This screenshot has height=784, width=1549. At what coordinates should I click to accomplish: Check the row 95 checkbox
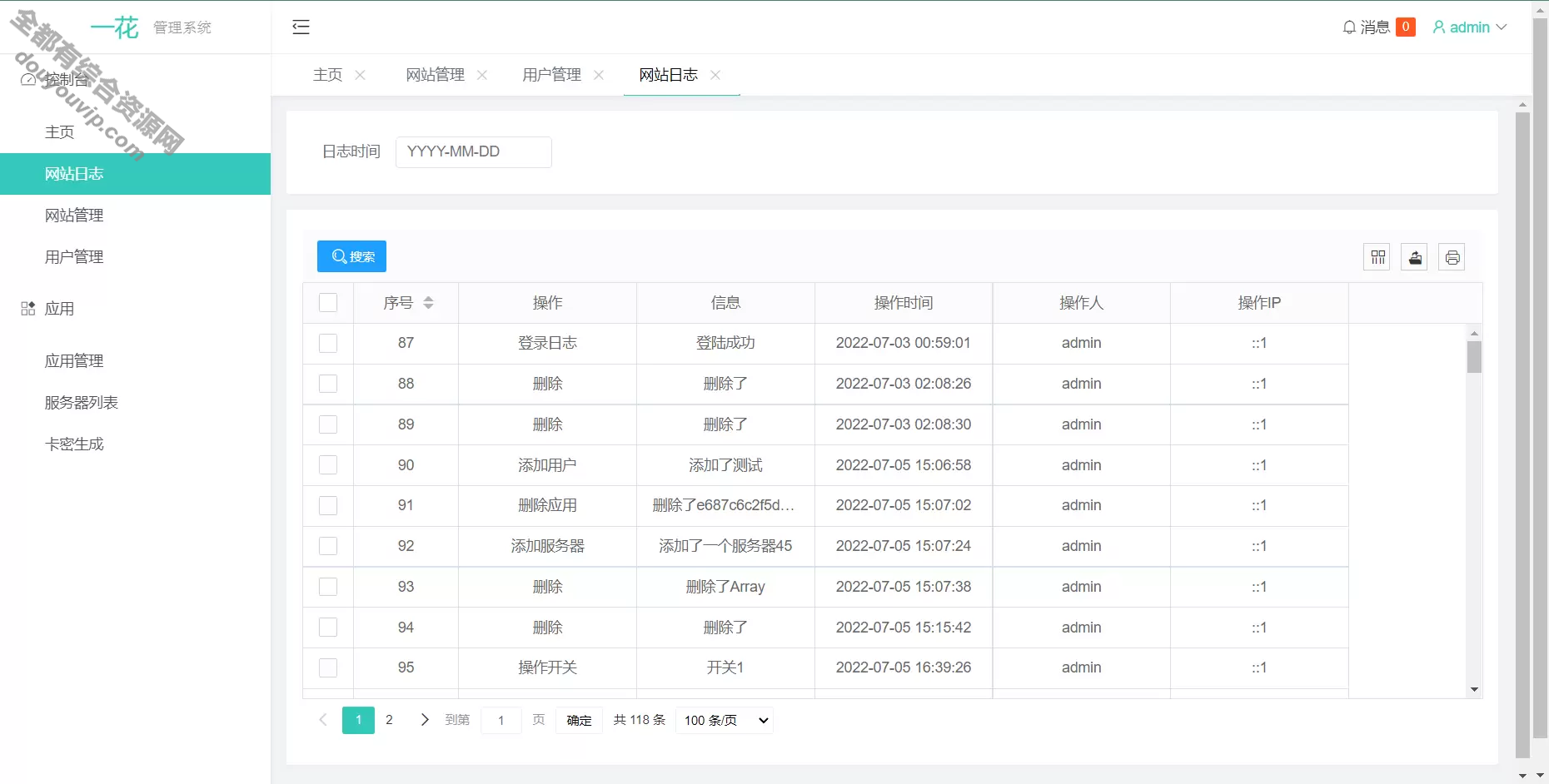coord(328,668)
